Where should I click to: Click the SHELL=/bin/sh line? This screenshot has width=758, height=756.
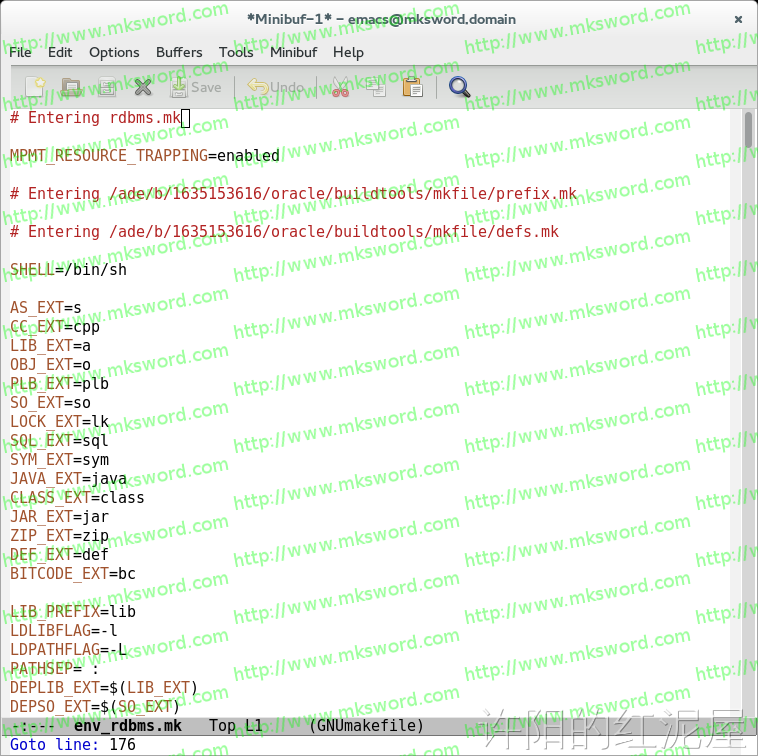click(x=68, y=269)
